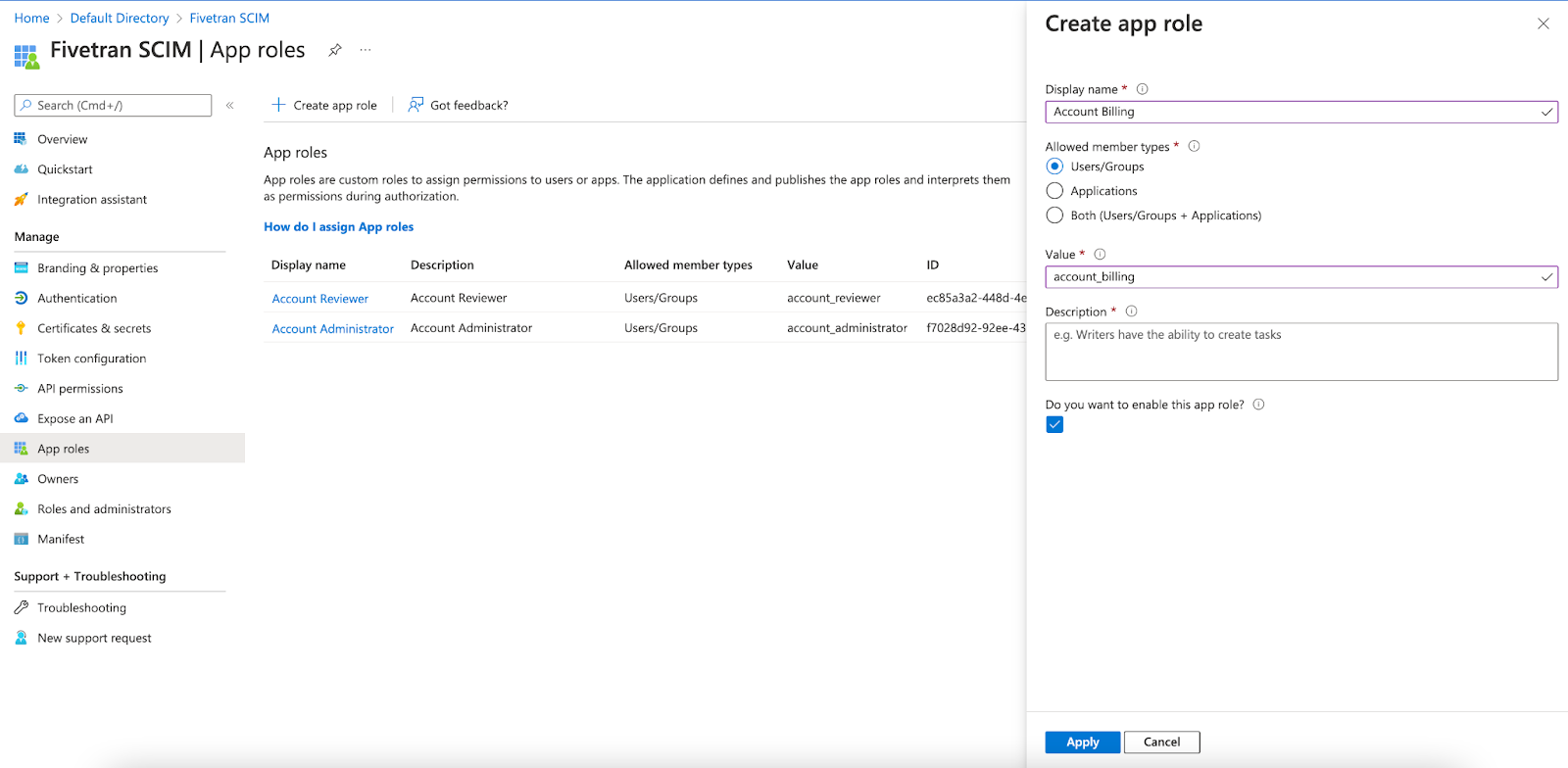The image size is (1568, 768).
Task: Go to Default Directory breadcrumb
Action: pos(120,18)
